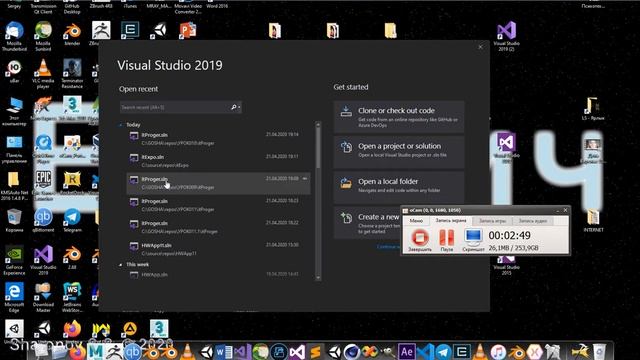Switch to oCam Запись игры tab

pos(492,221)
